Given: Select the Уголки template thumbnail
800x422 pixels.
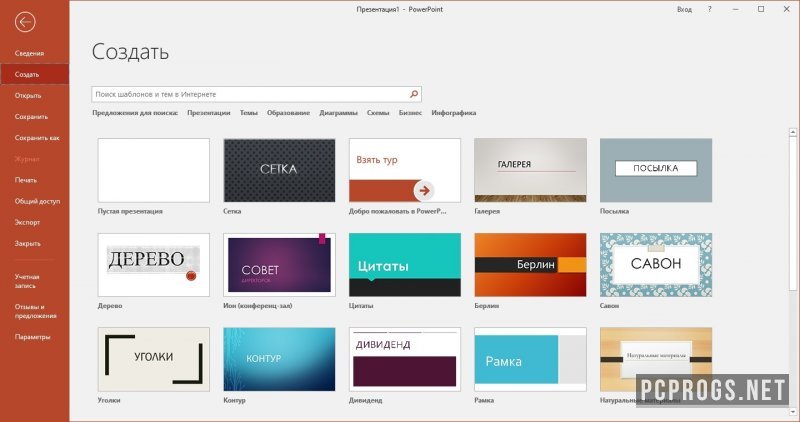Looking at the screenshot, I should click(154, 359).
